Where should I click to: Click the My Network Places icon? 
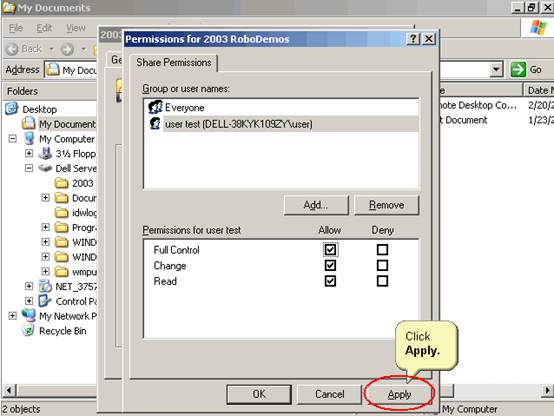pos(29,315)
